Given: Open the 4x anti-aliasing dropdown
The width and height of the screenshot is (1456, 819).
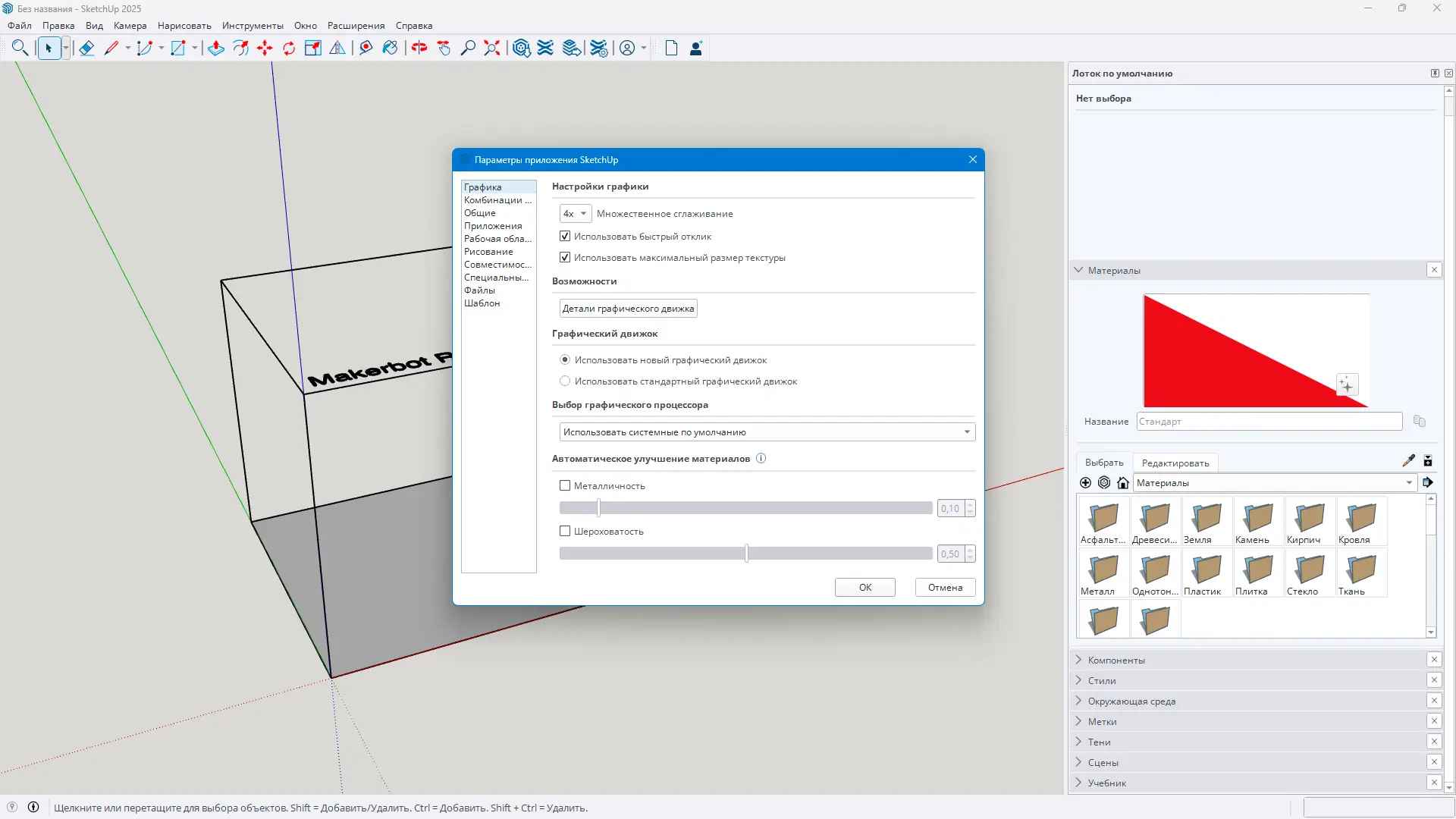Looking at the screenshot, I should coord(576,214).
